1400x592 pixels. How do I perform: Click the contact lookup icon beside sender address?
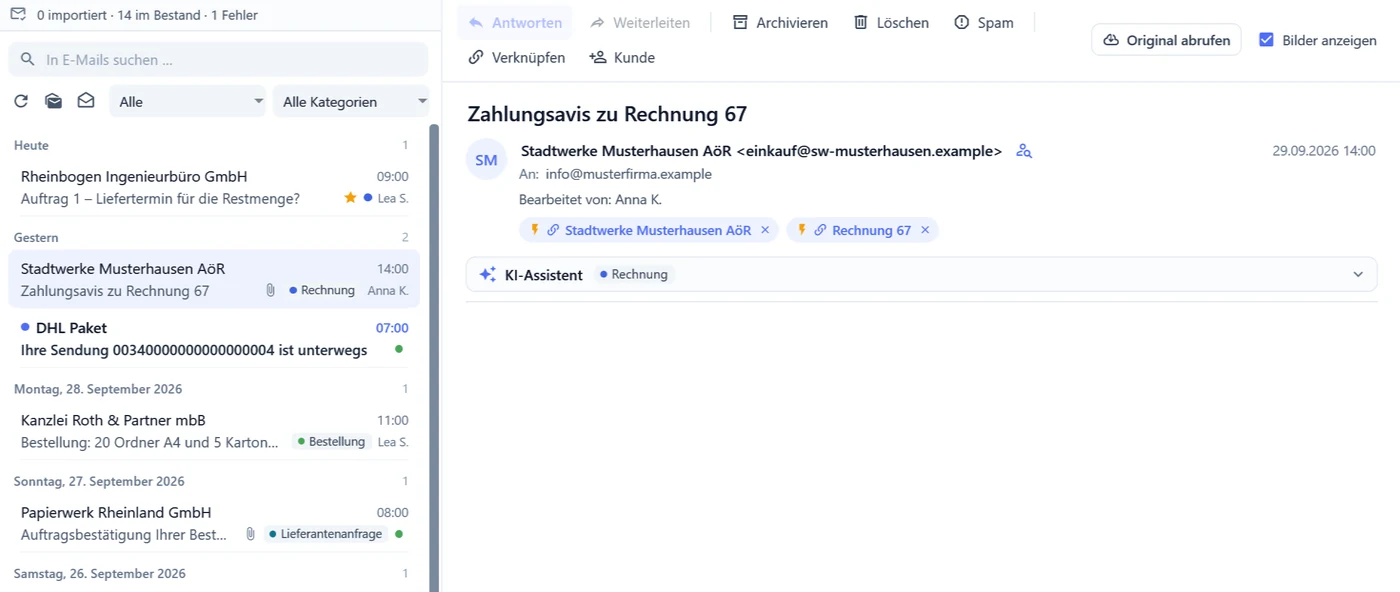pyautogui.click(x=1023, y=151)
